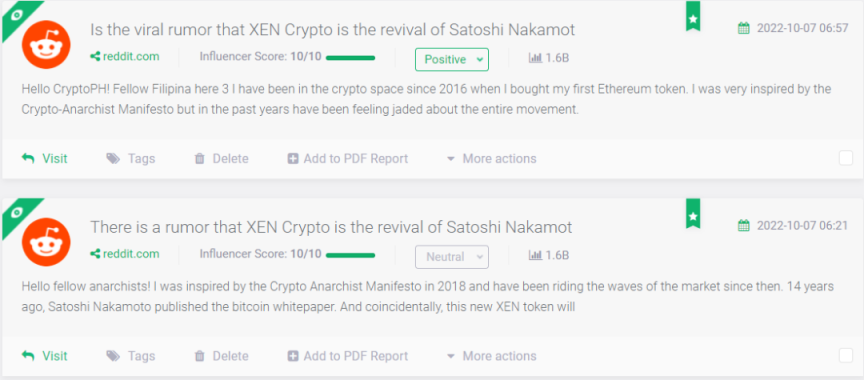Open Tags for the second mention
864x380 pixels.
[131, 356]
